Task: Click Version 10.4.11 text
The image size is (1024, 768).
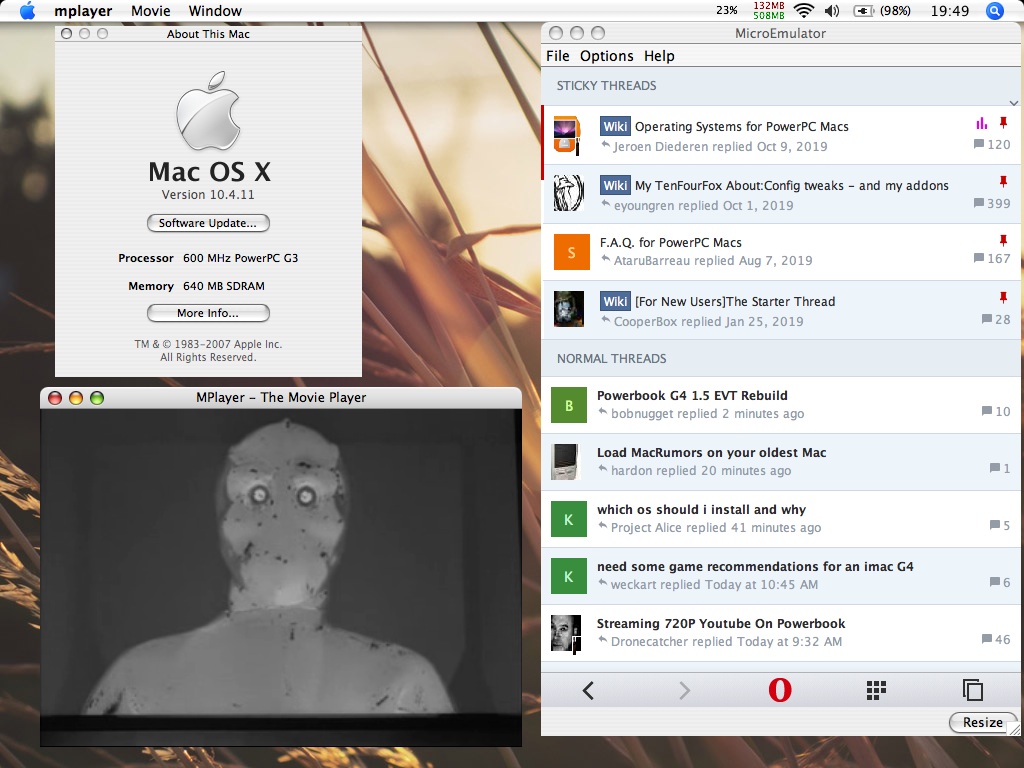Action: pyautogui.click(x=208, y=195)
